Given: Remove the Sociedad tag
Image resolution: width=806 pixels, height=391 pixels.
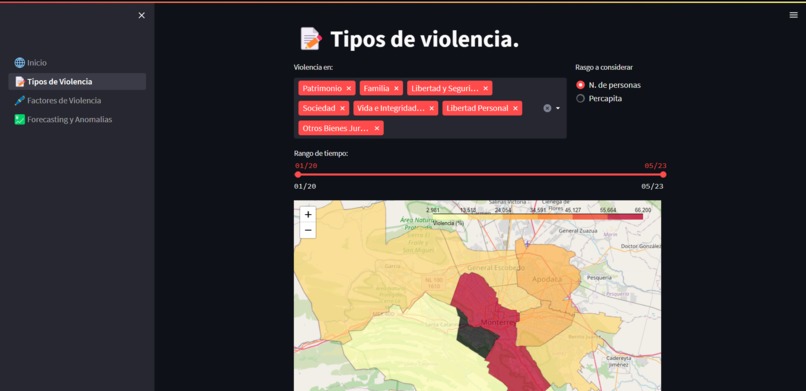Looking at the screenshot, I should click(342, 108).
